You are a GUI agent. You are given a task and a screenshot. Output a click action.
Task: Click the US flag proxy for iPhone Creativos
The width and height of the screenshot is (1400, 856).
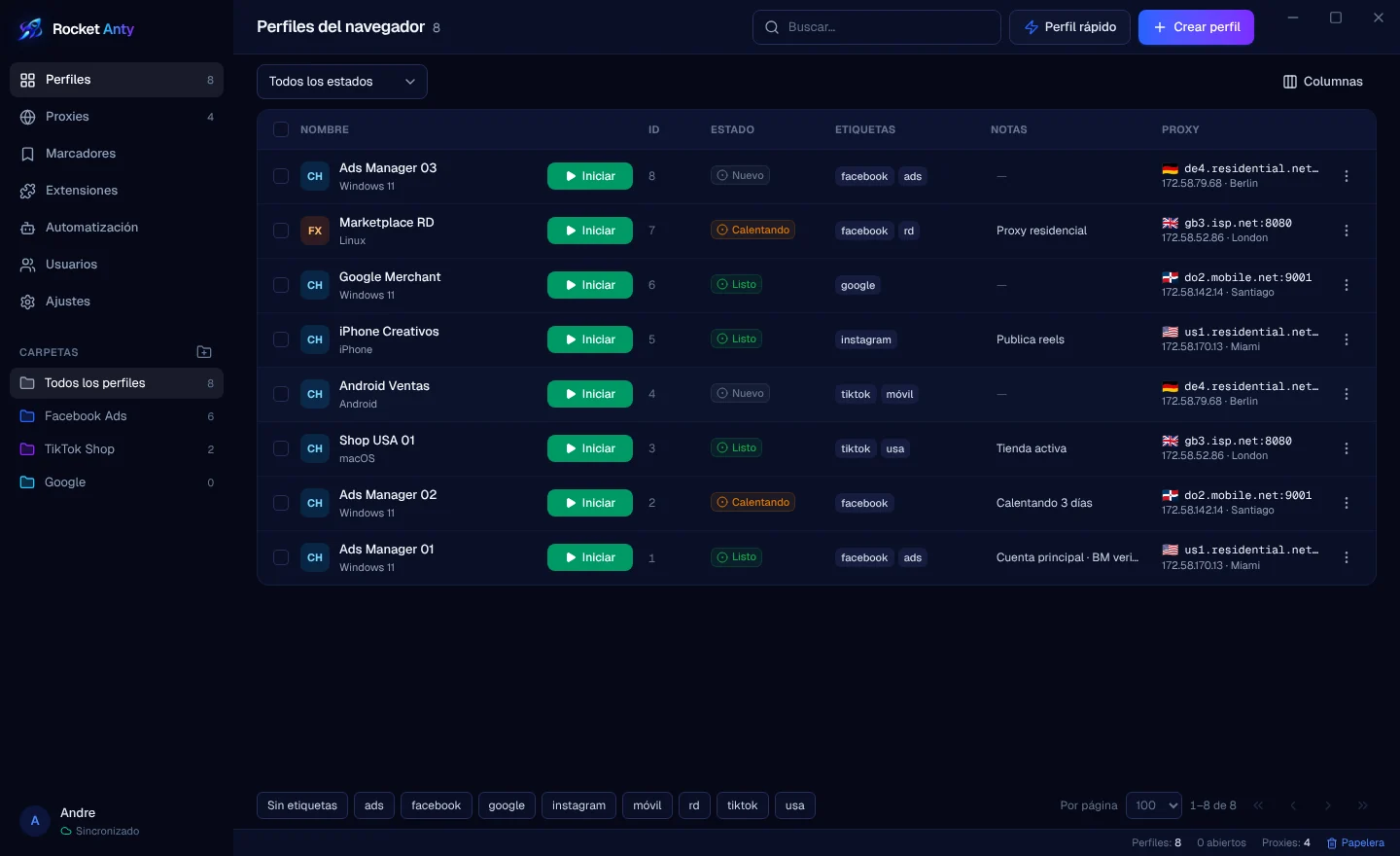[x=1171, y=332]
